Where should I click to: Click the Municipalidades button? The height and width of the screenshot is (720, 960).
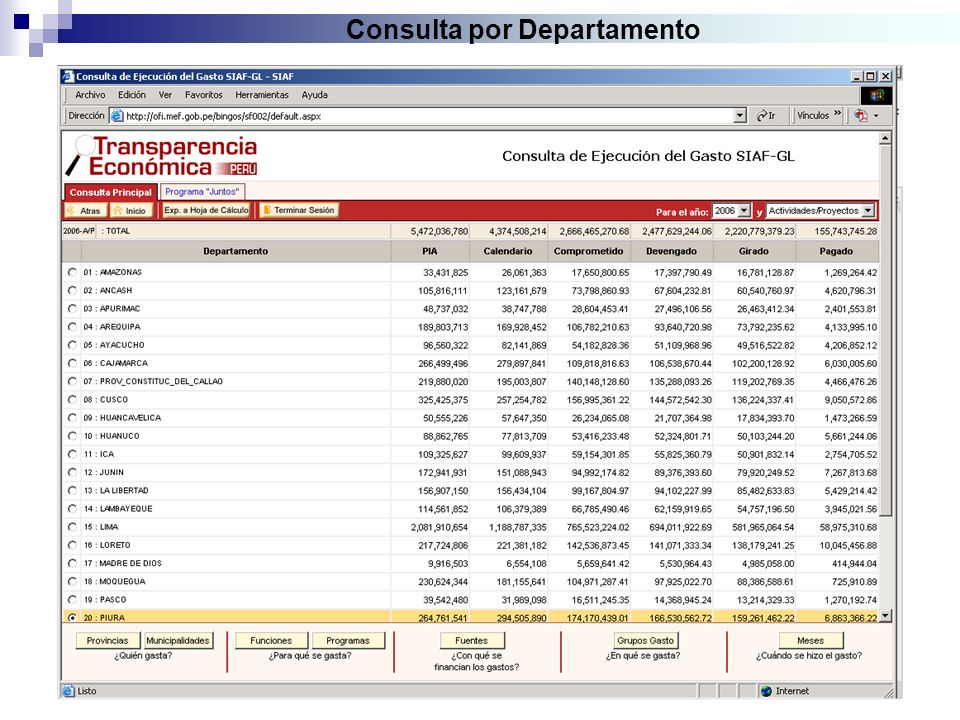click(178, 640)
